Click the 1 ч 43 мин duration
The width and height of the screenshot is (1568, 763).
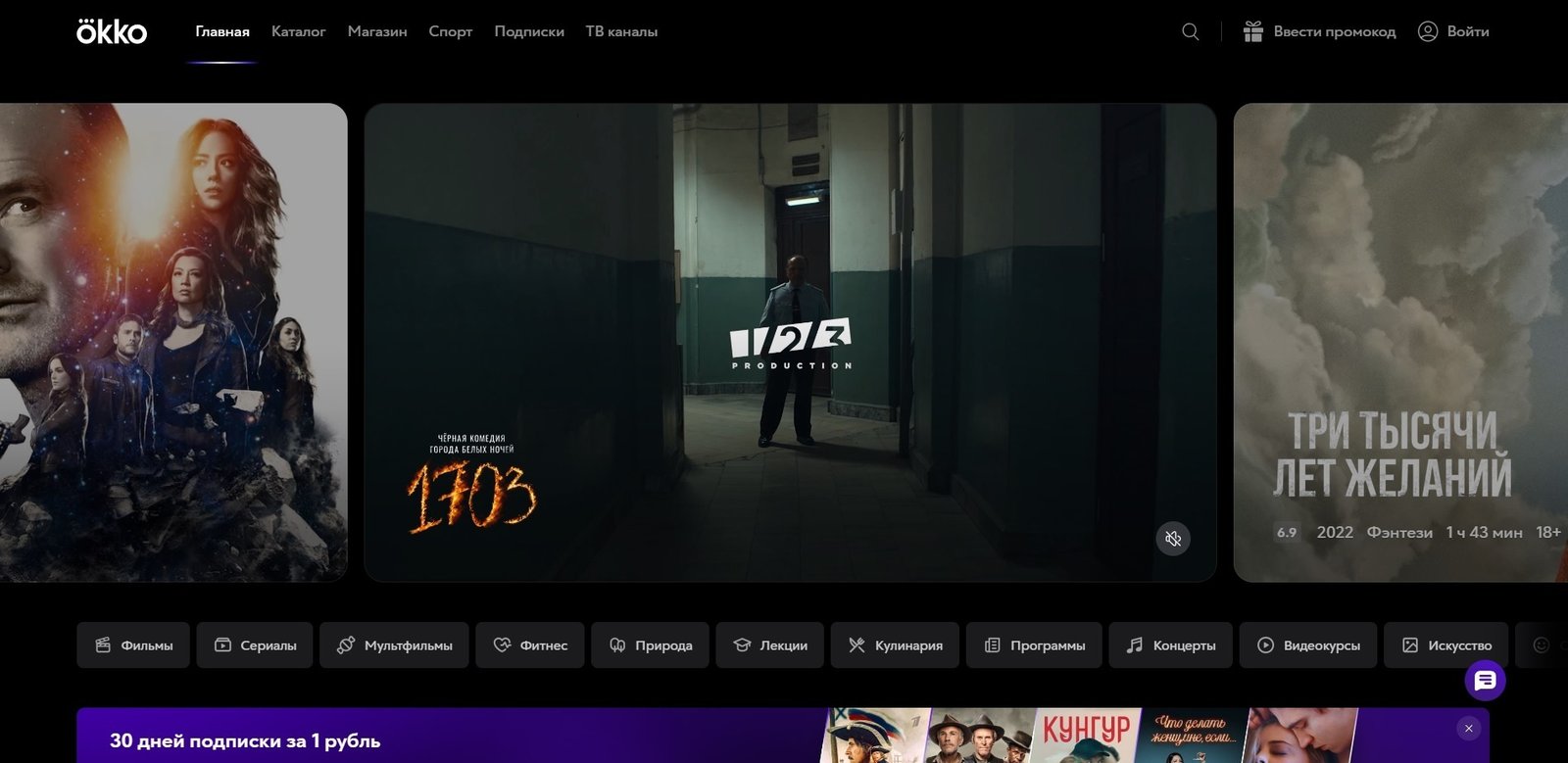click(x=1485, y=532)
